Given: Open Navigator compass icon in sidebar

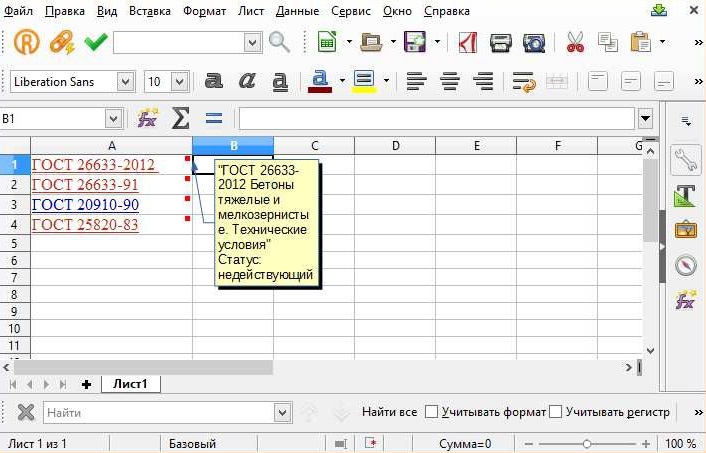Looking at the screenshot, I should point(685,265).
